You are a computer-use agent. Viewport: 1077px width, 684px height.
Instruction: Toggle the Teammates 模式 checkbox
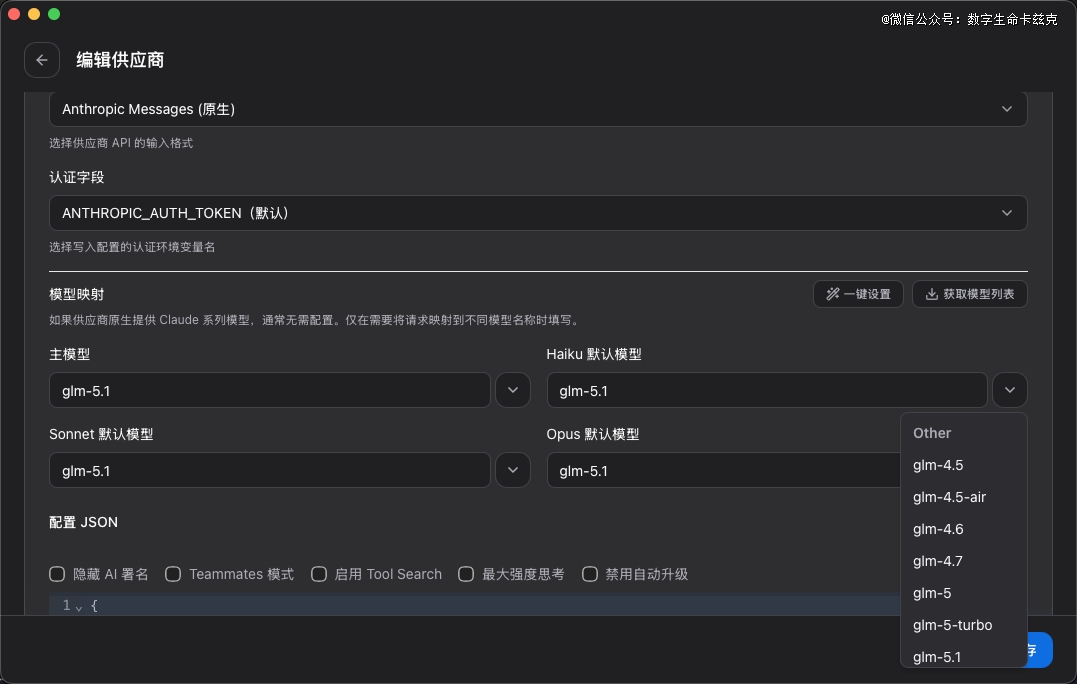point(173,574)
